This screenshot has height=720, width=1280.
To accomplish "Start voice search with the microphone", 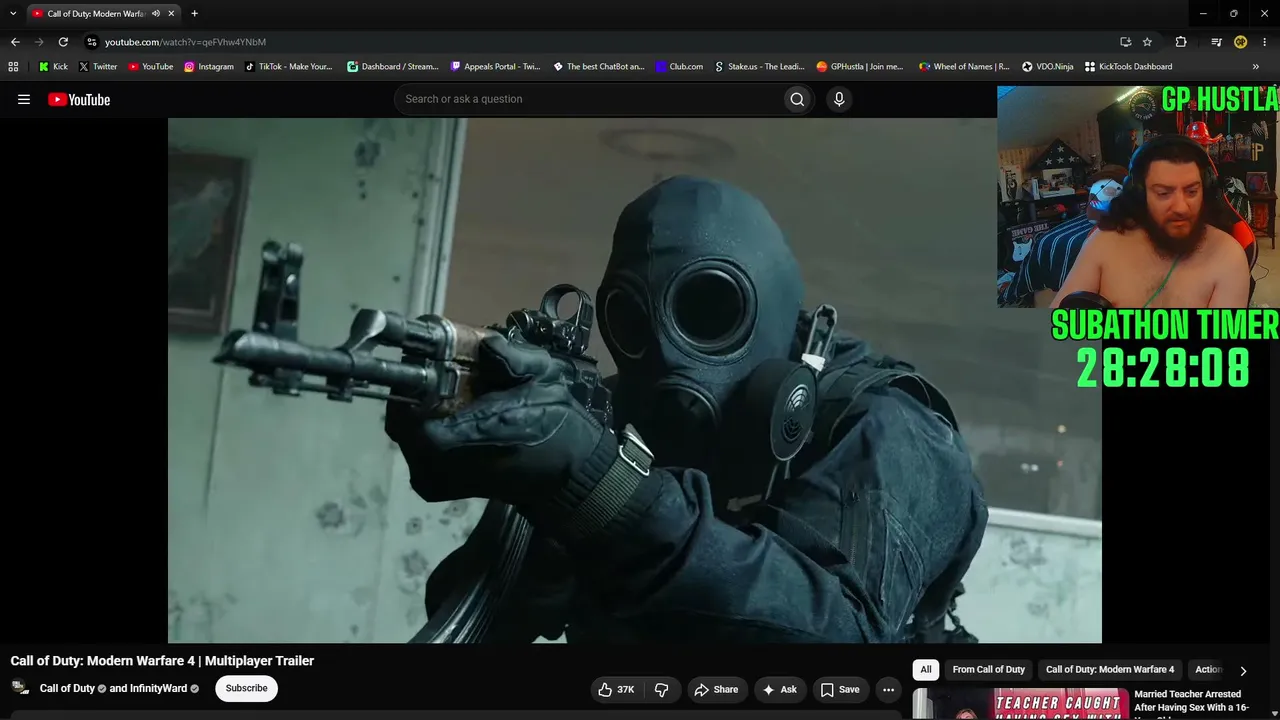I will [839, 99].
